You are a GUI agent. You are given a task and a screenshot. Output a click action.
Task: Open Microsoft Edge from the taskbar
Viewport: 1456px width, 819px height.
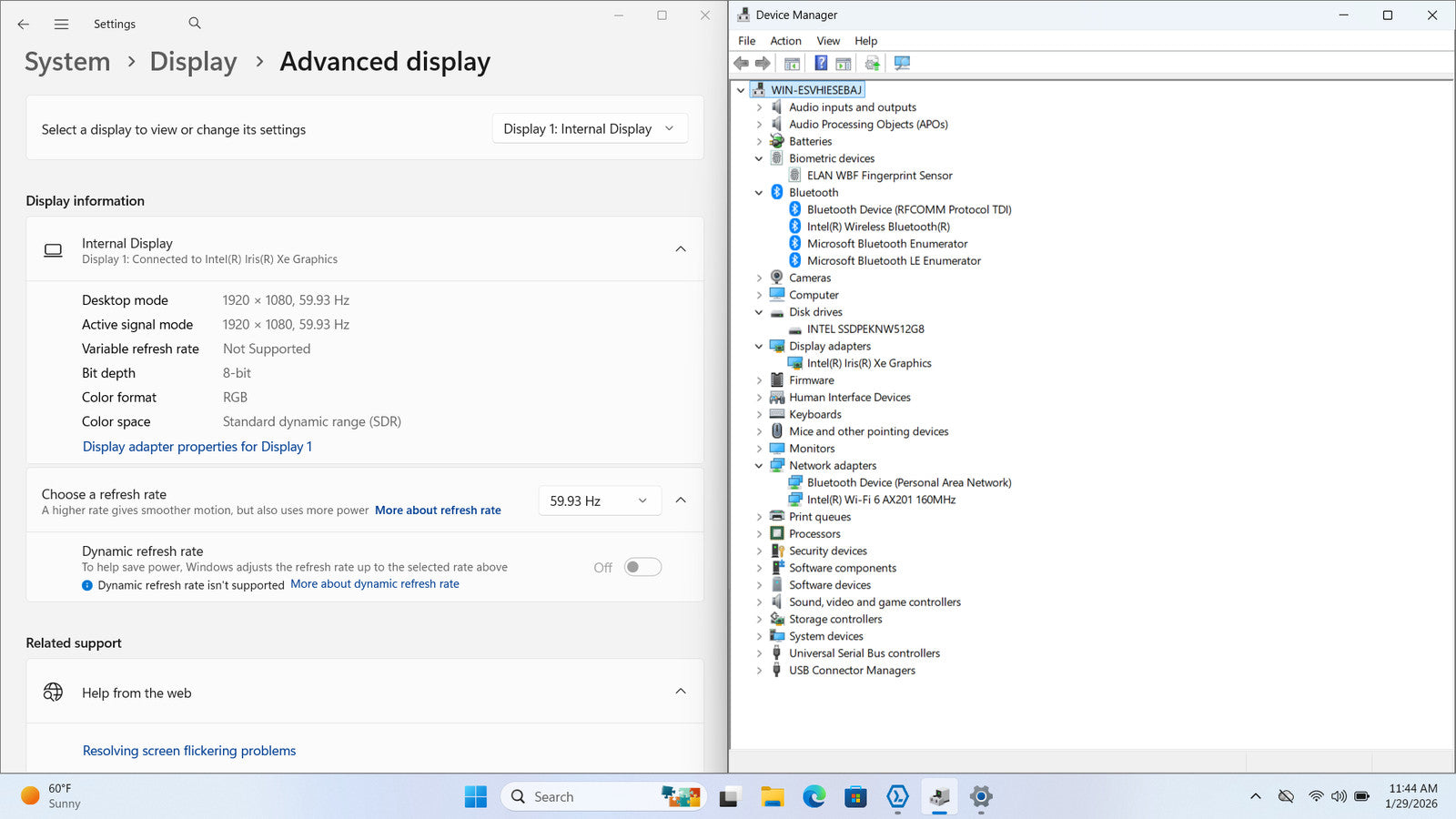[814, 797]
